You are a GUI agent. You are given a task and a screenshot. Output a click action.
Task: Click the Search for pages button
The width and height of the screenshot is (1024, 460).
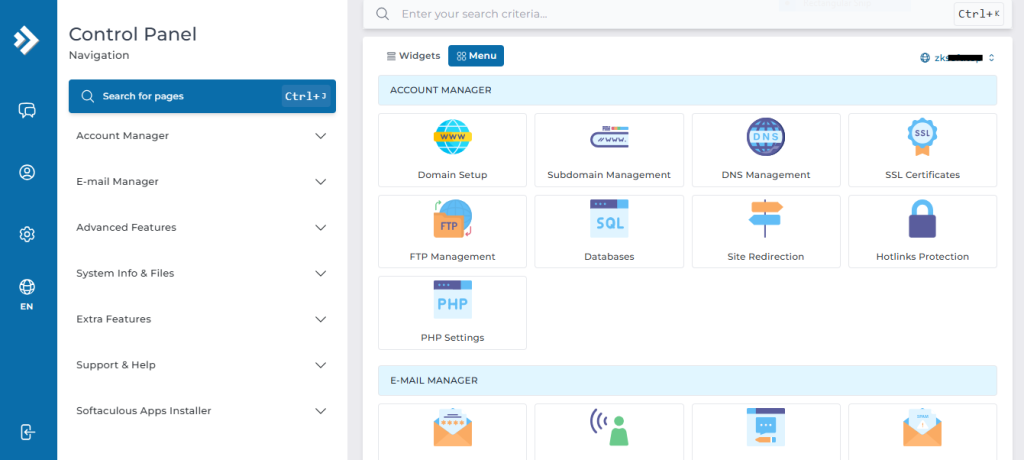(201, 97)
